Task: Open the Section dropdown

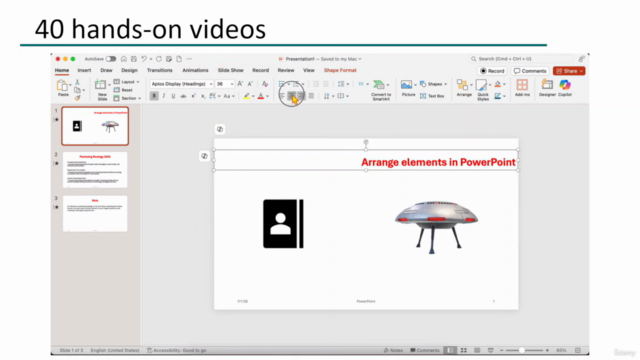Action: tap(127, 98)
